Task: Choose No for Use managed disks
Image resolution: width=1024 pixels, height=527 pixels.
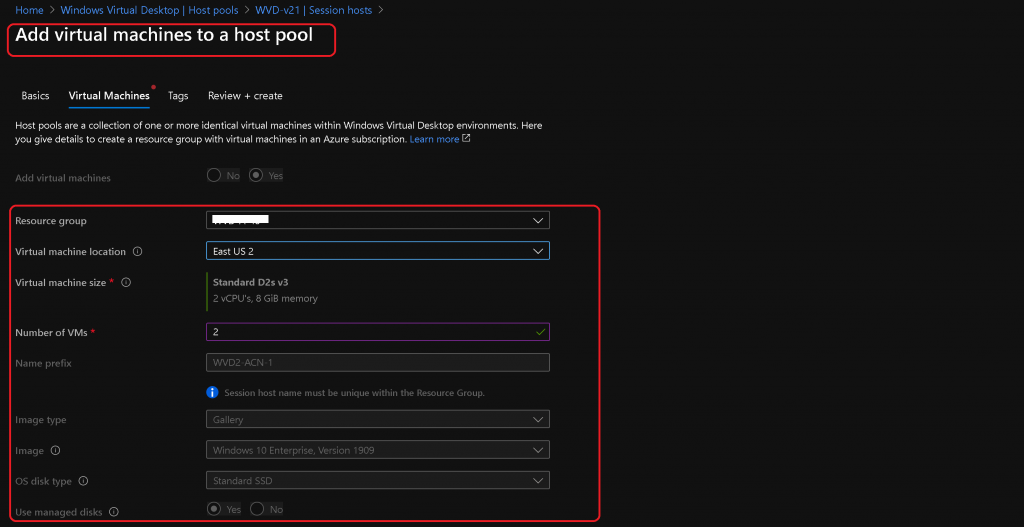Action: tap(257, 509)
